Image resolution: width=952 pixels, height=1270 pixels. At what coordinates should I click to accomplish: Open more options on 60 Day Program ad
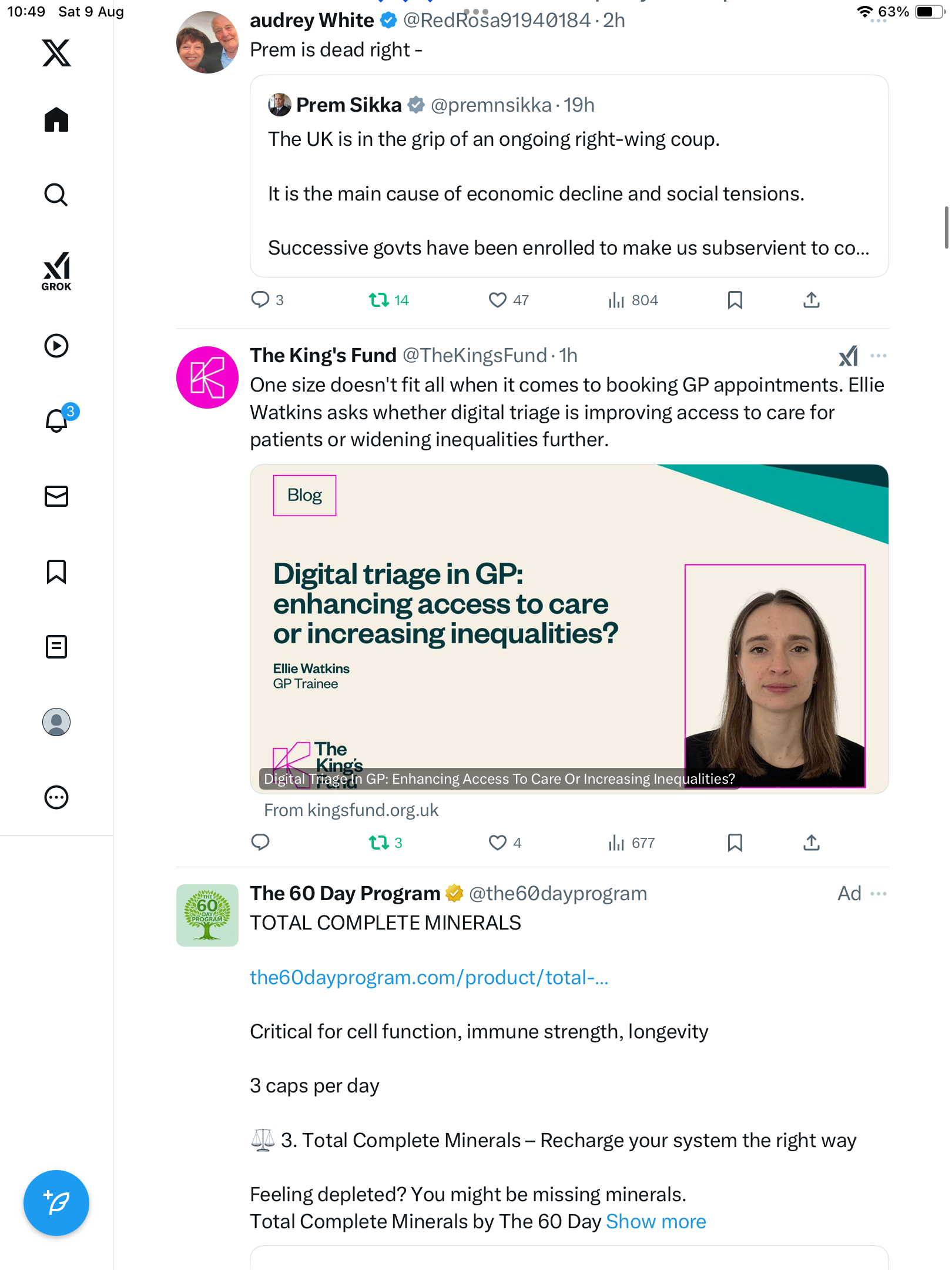pyautogui.click(x=879, y=894)
